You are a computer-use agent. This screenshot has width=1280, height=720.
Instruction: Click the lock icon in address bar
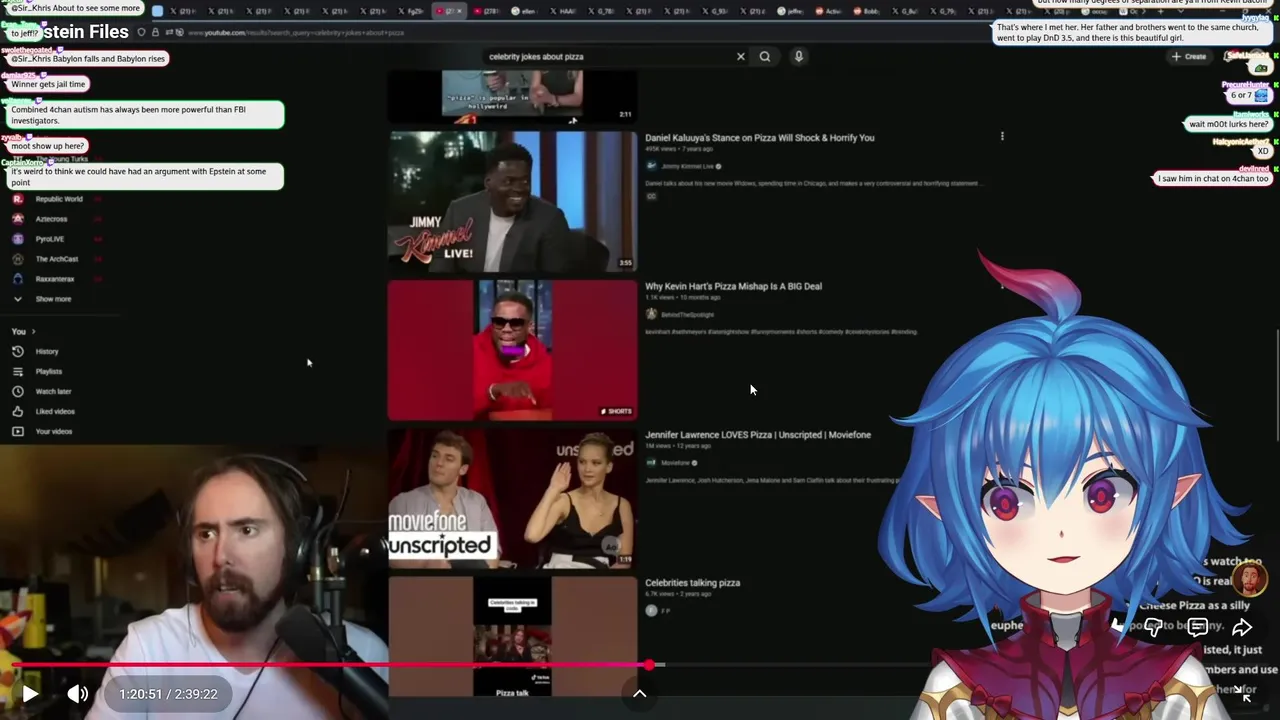(x=155, y=32)
